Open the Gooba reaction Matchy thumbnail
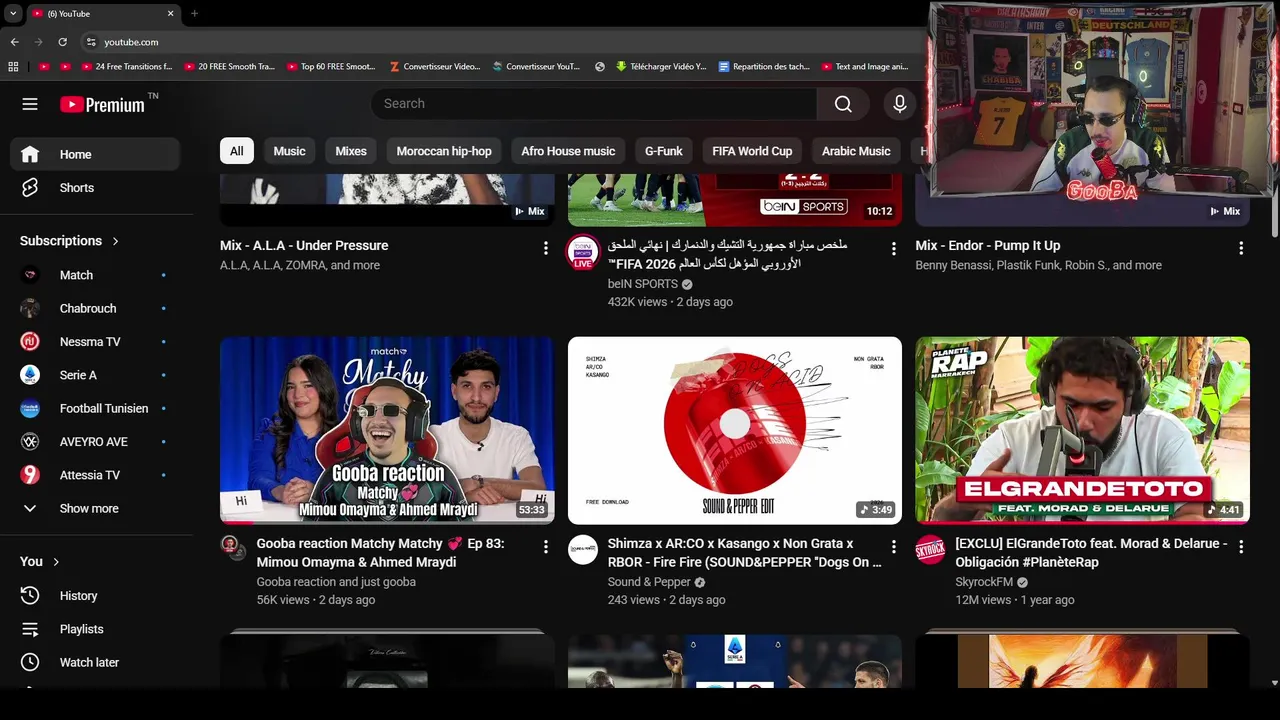Image resolution: width=1280 pixels, height=720 pixels. pos(387,430)
